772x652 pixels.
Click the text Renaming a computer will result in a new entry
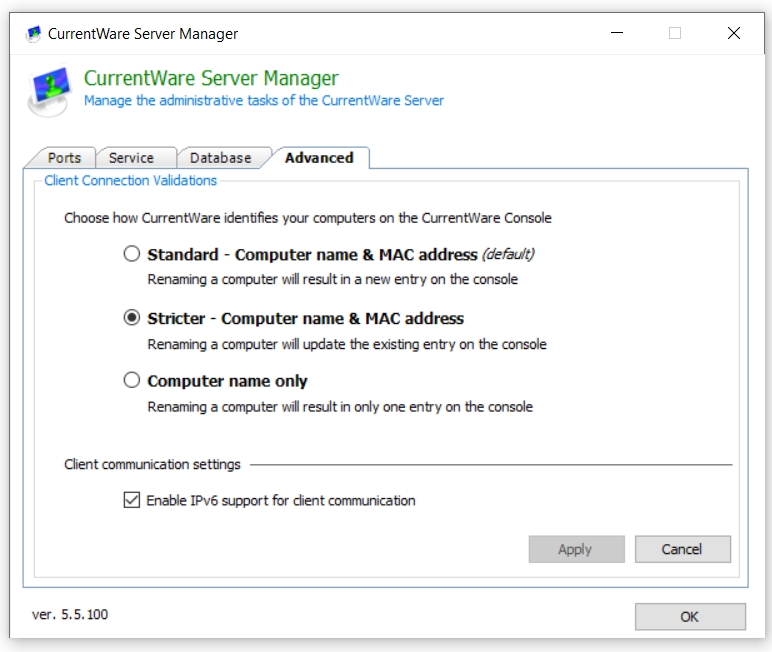tap(332, 279)
